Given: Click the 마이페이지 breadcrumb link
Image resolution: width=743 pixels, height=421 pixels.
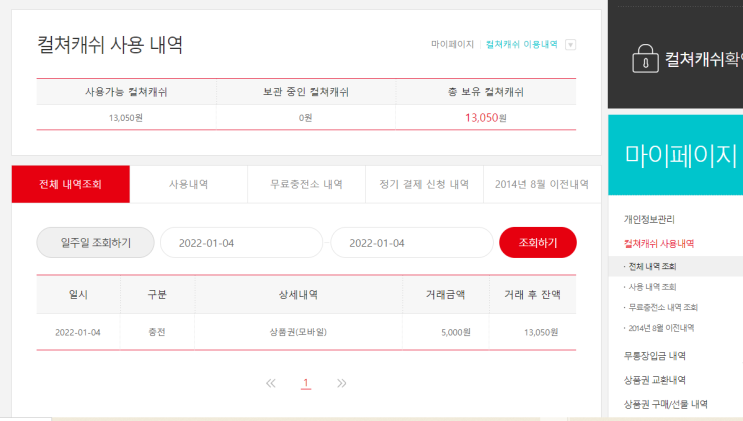Looking at the screenshot, I should 452,45.
